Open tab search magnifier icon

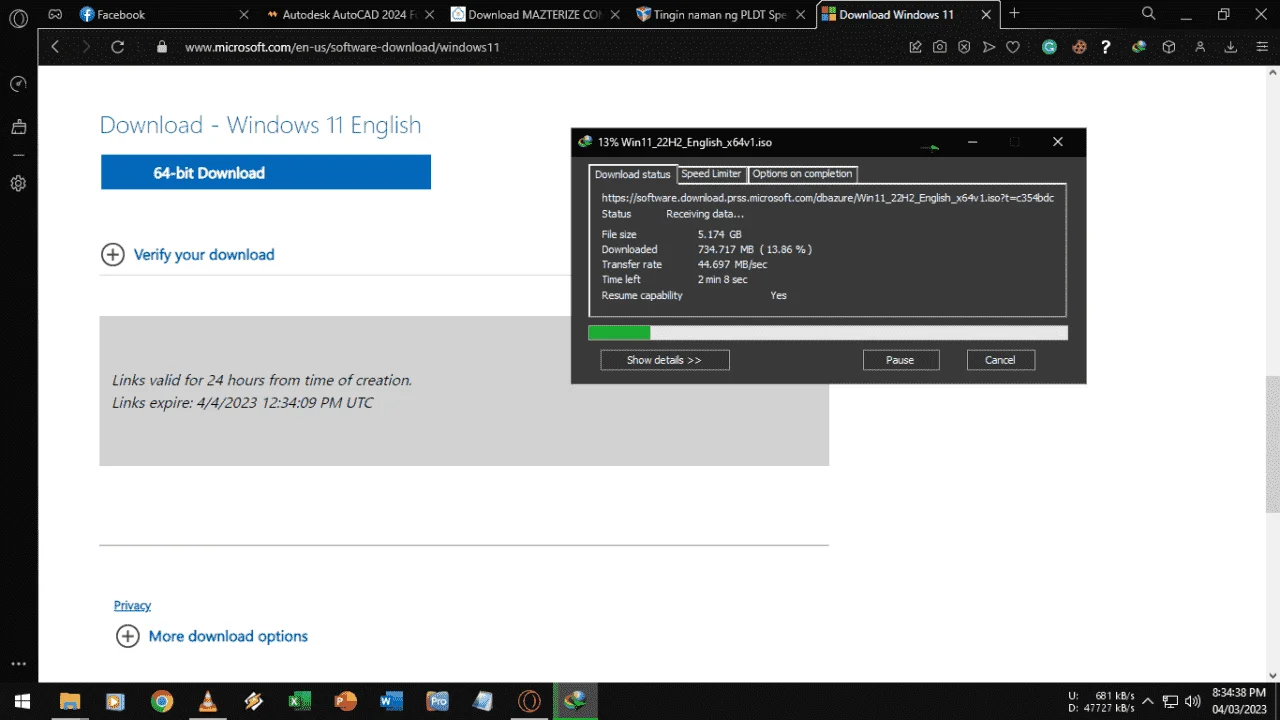[1149, 14]
